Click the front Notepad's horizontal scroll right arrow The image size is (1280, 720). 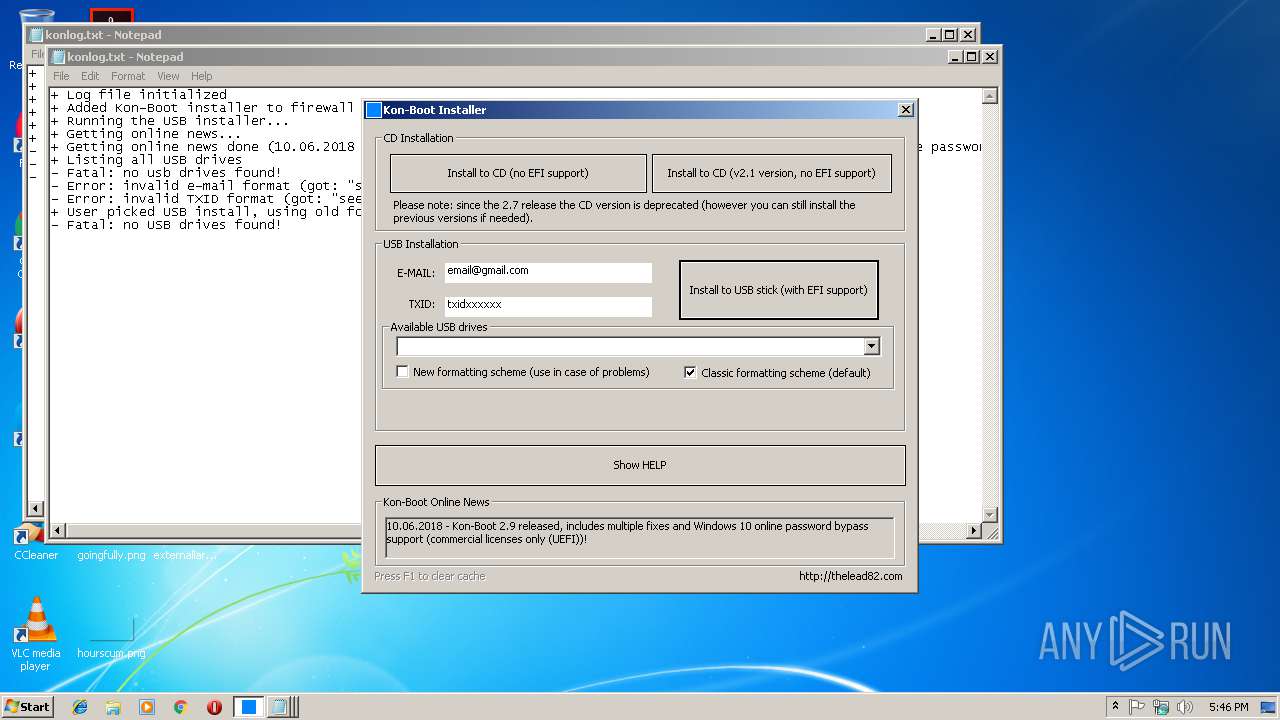point(974,531)
